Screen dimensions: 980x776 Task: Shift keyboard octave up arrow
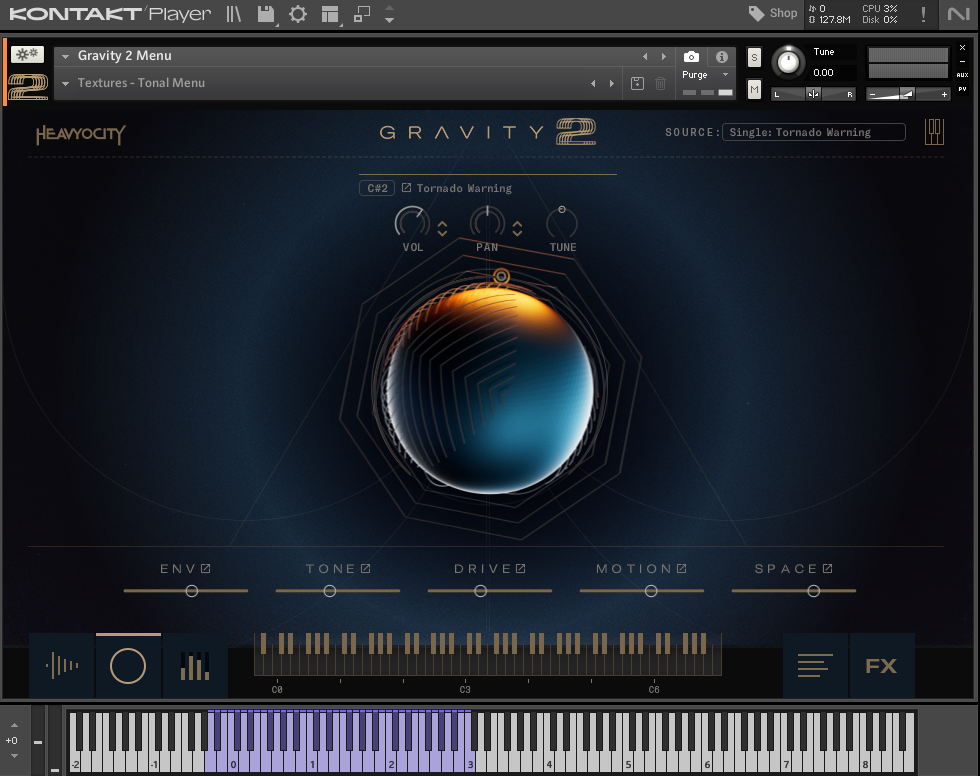click(x=14, y=725)
